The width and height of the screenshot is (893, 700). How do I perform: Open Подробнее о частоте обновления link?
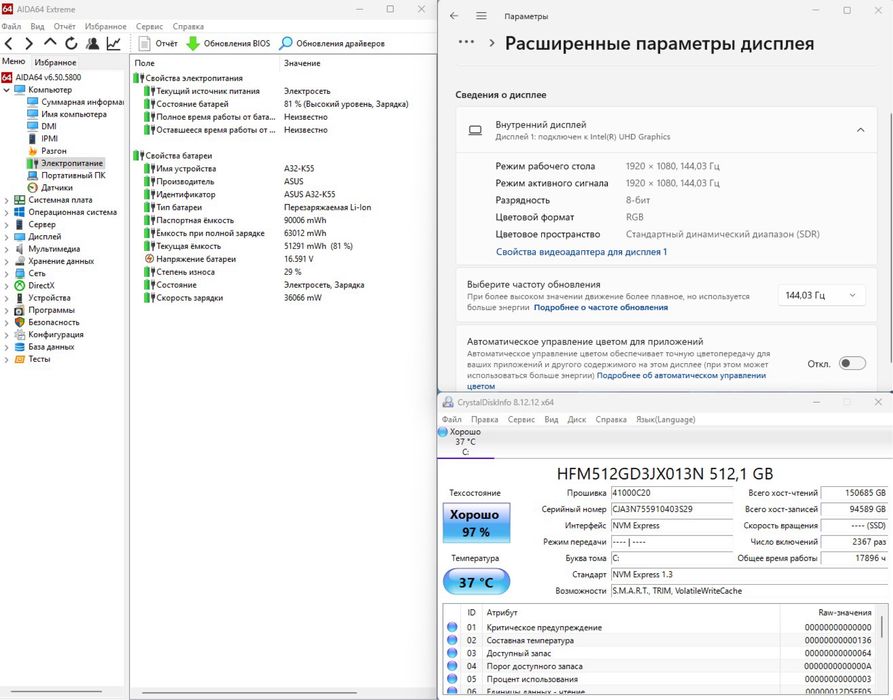[601, 308]
